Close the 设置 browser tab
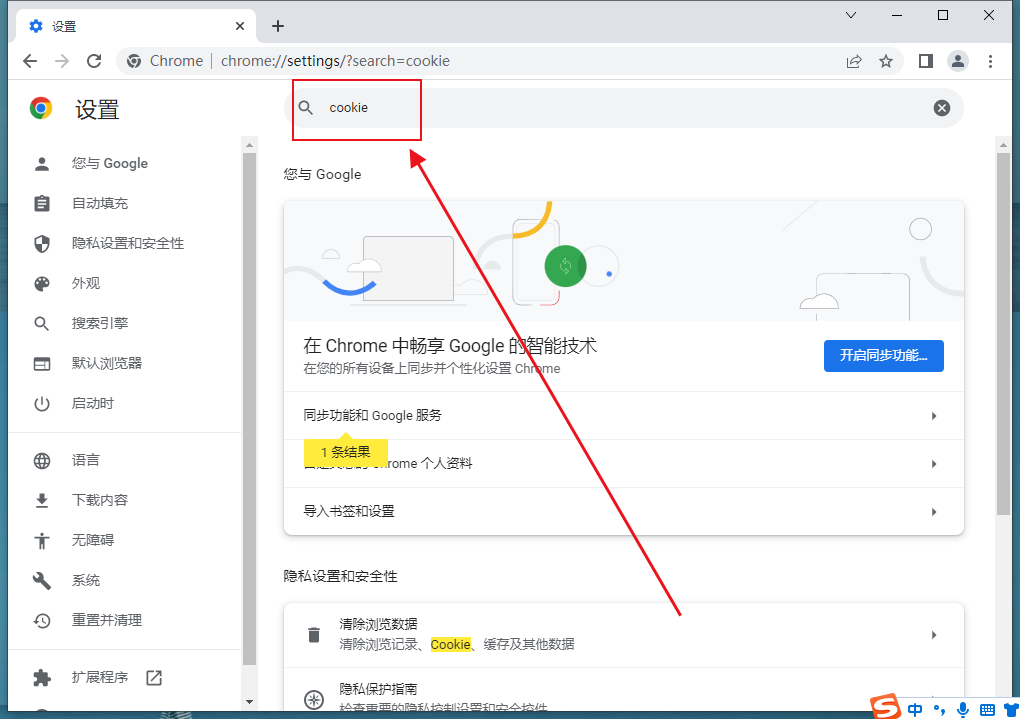1020x719 pixels. point(240,26)
